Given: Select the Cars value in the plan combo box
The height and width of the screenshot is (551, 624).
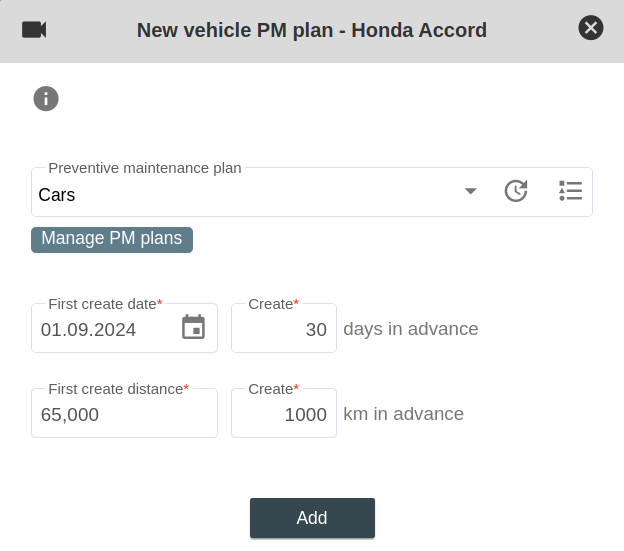Looking at the screenshot, I should [x=240, y=195].
